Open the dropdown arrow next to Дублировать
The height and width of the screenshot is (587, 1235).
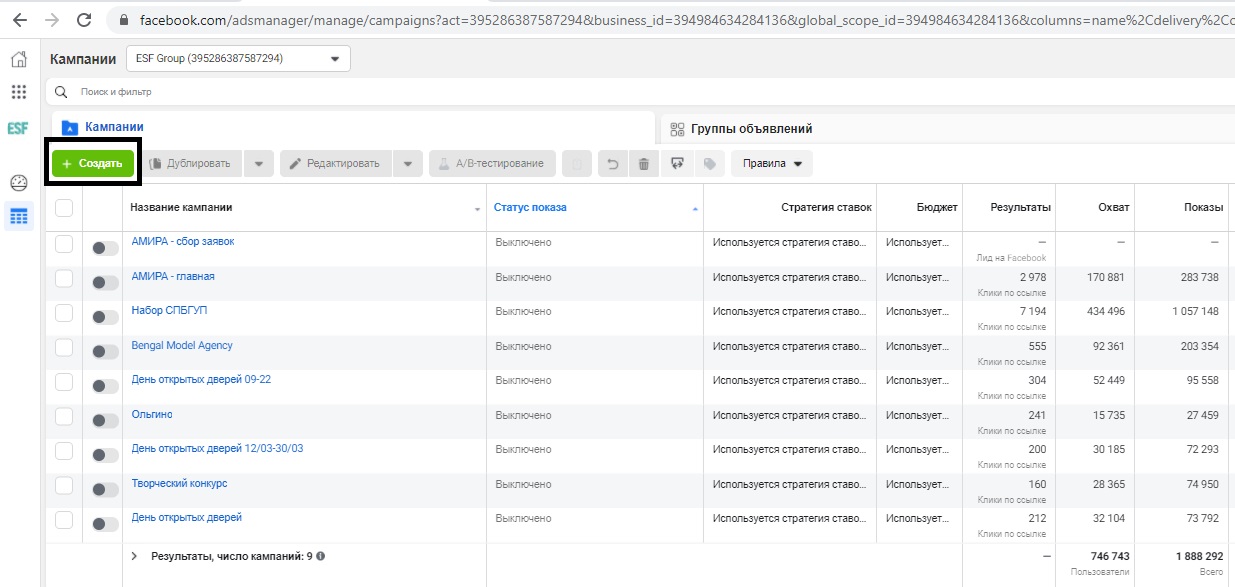point(258,164)
